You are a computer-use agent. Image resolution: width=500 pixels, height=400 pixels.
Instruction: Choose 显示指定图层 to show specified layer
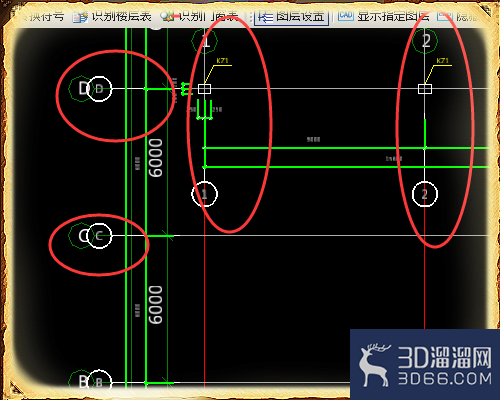click(393, 16)
